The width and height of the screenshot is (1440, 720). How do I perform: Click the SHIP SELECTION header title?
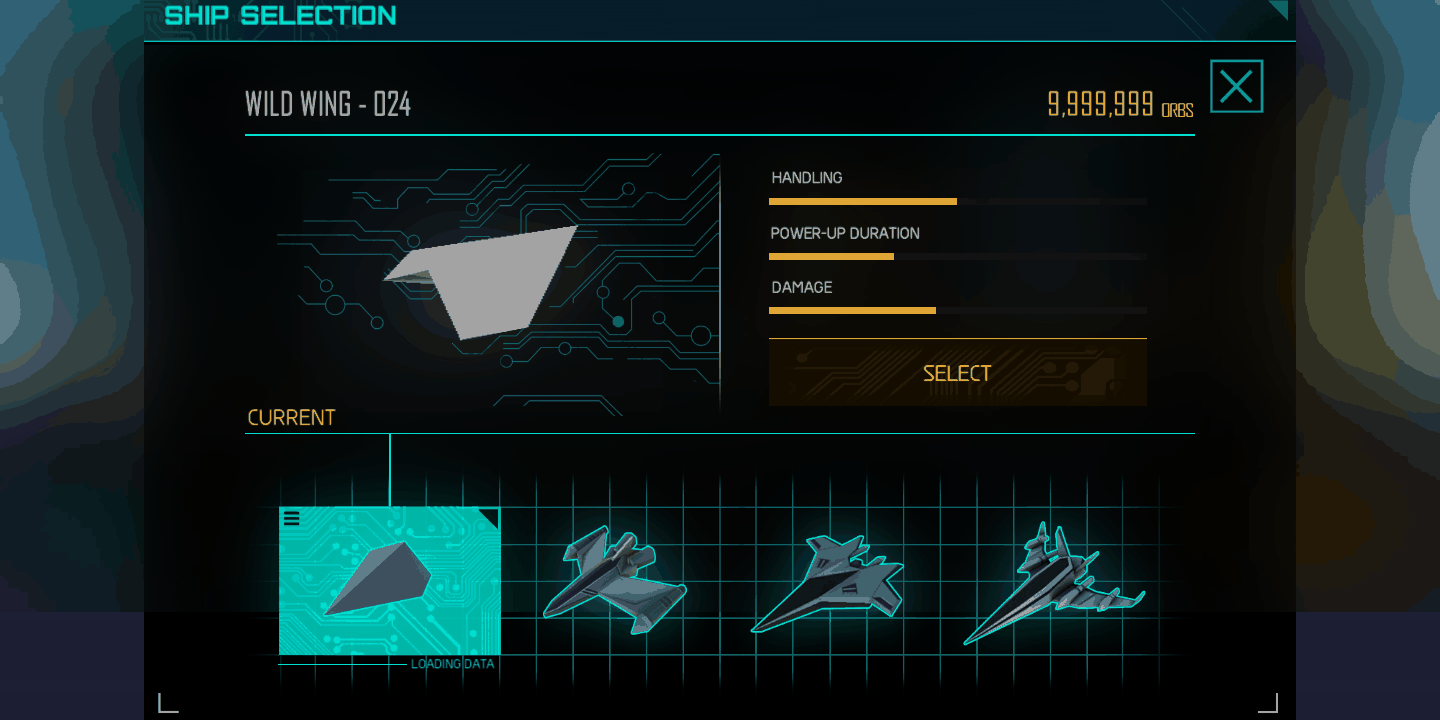280,15
